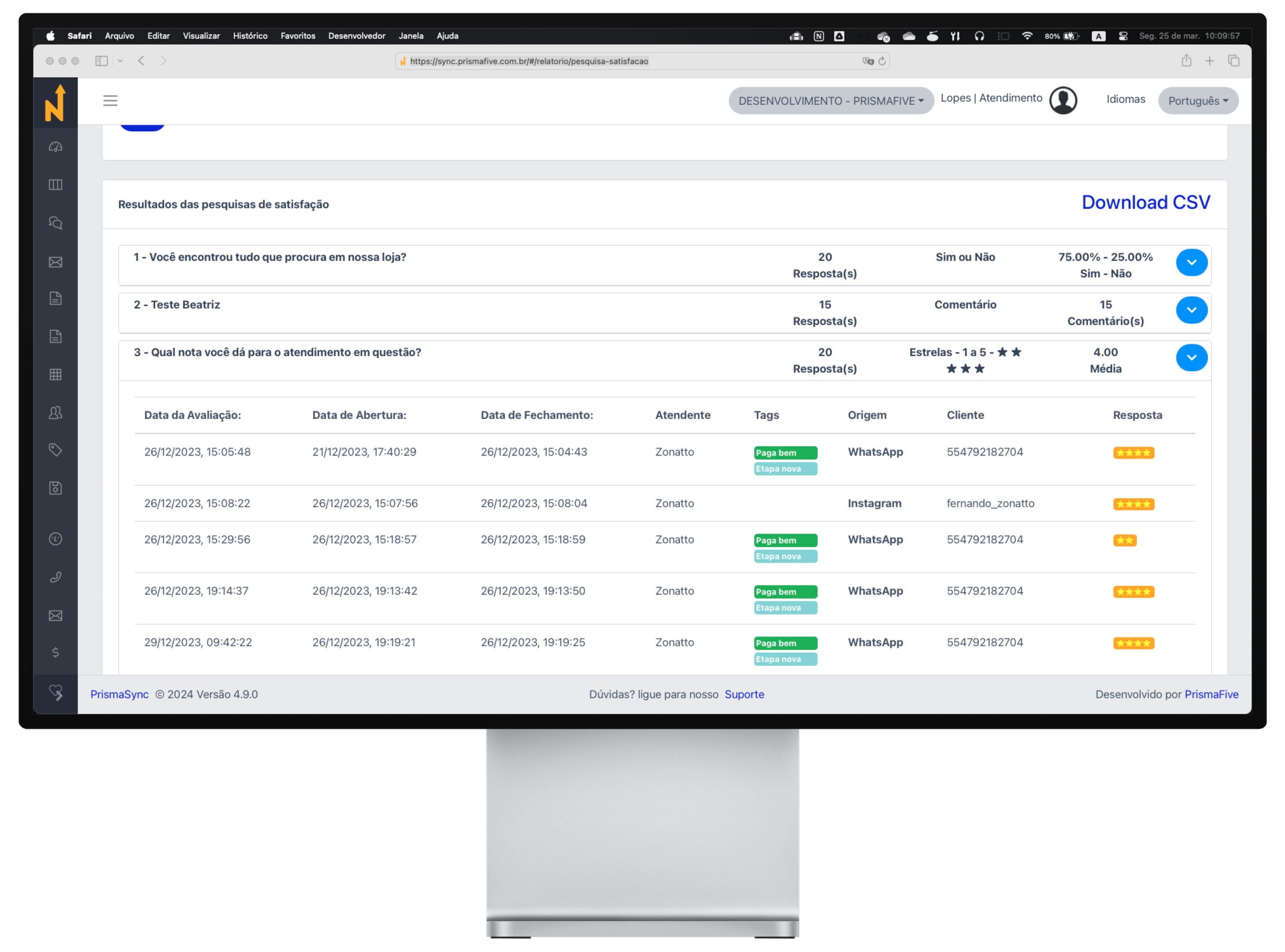1285x952 pixels.
Task: Open the dashboard gauge icon in sidebar
Action: click(55, 147)
